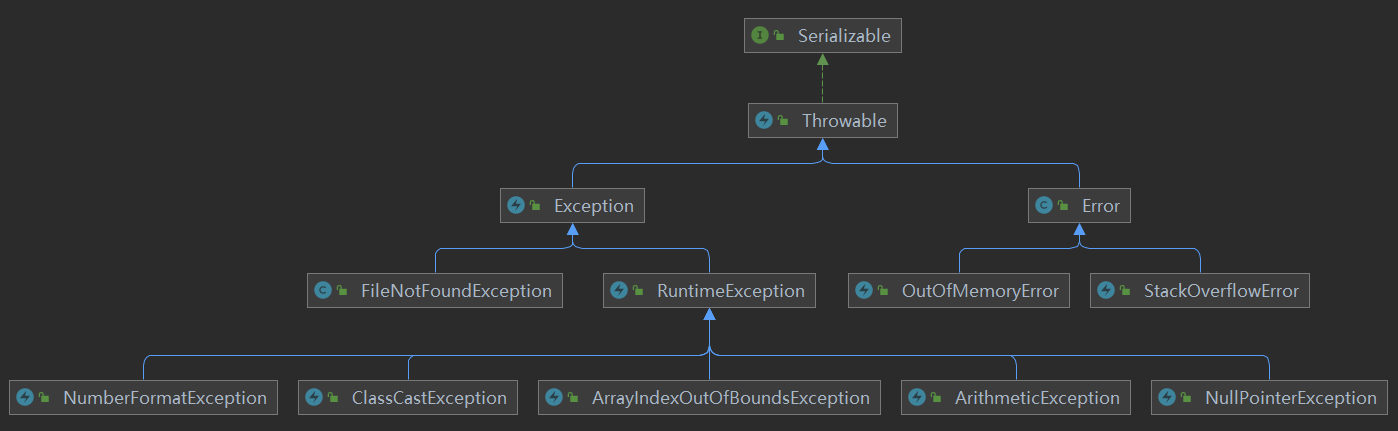Click the class icon beside Exception
Screen dimensions: 1398x431
point(516,206)
